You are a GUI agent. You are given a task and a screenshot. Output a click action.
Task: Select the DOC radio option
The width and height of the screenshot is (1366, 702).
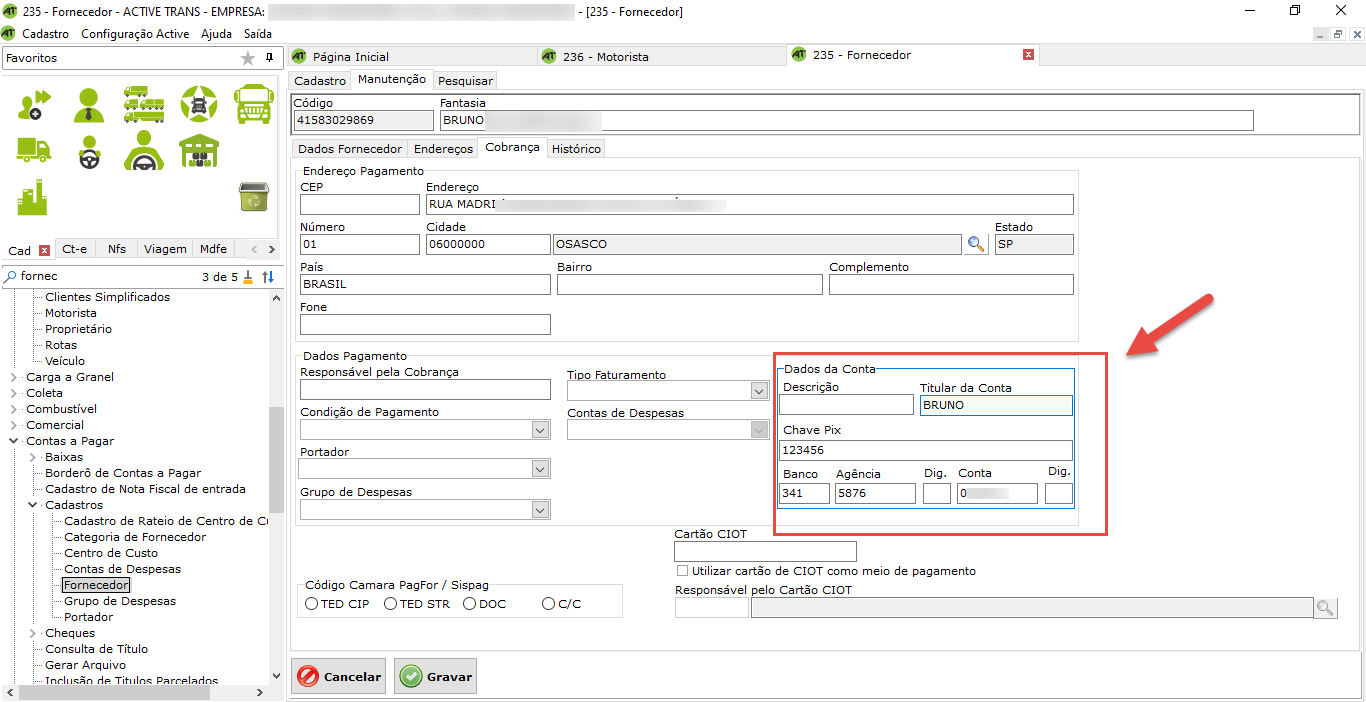(469, 604)
